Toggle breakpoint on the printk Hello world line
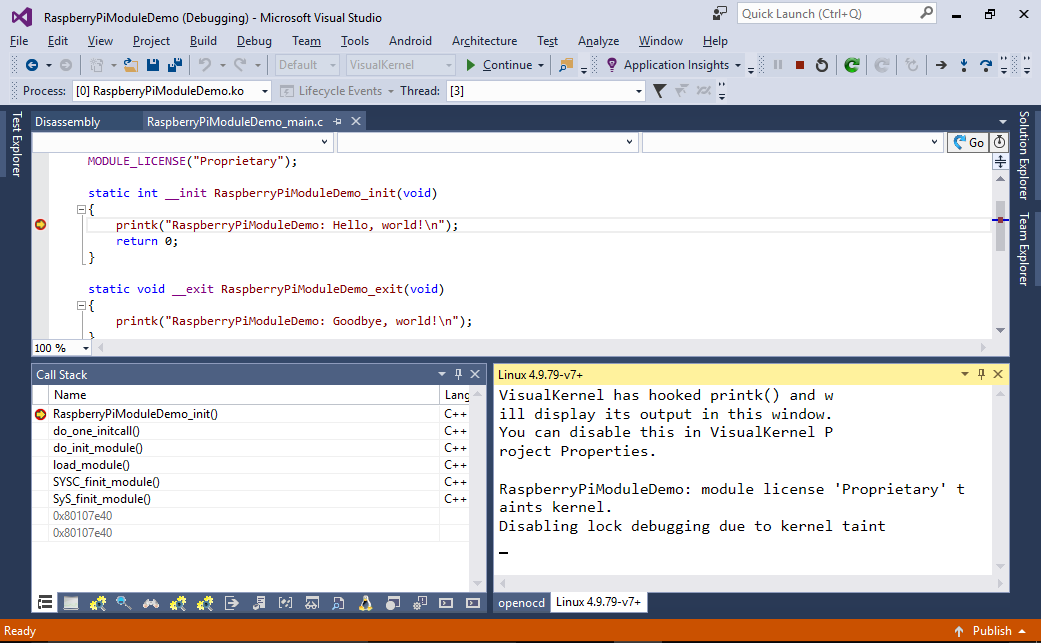The height and width of the screenshot is (643, 1041). 40,225
